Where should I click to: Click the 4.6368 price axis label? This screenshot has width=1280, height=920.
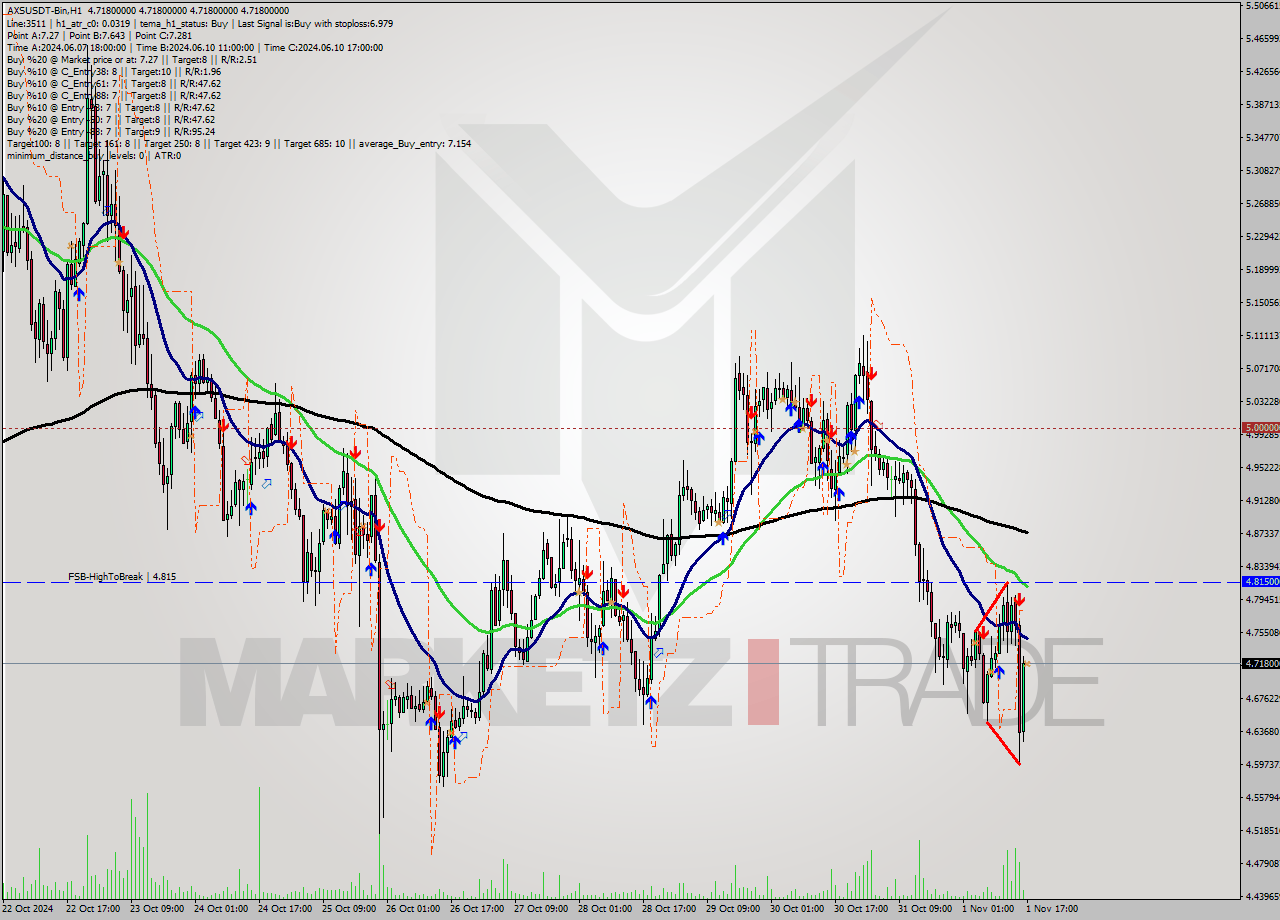pos(1262,731)
